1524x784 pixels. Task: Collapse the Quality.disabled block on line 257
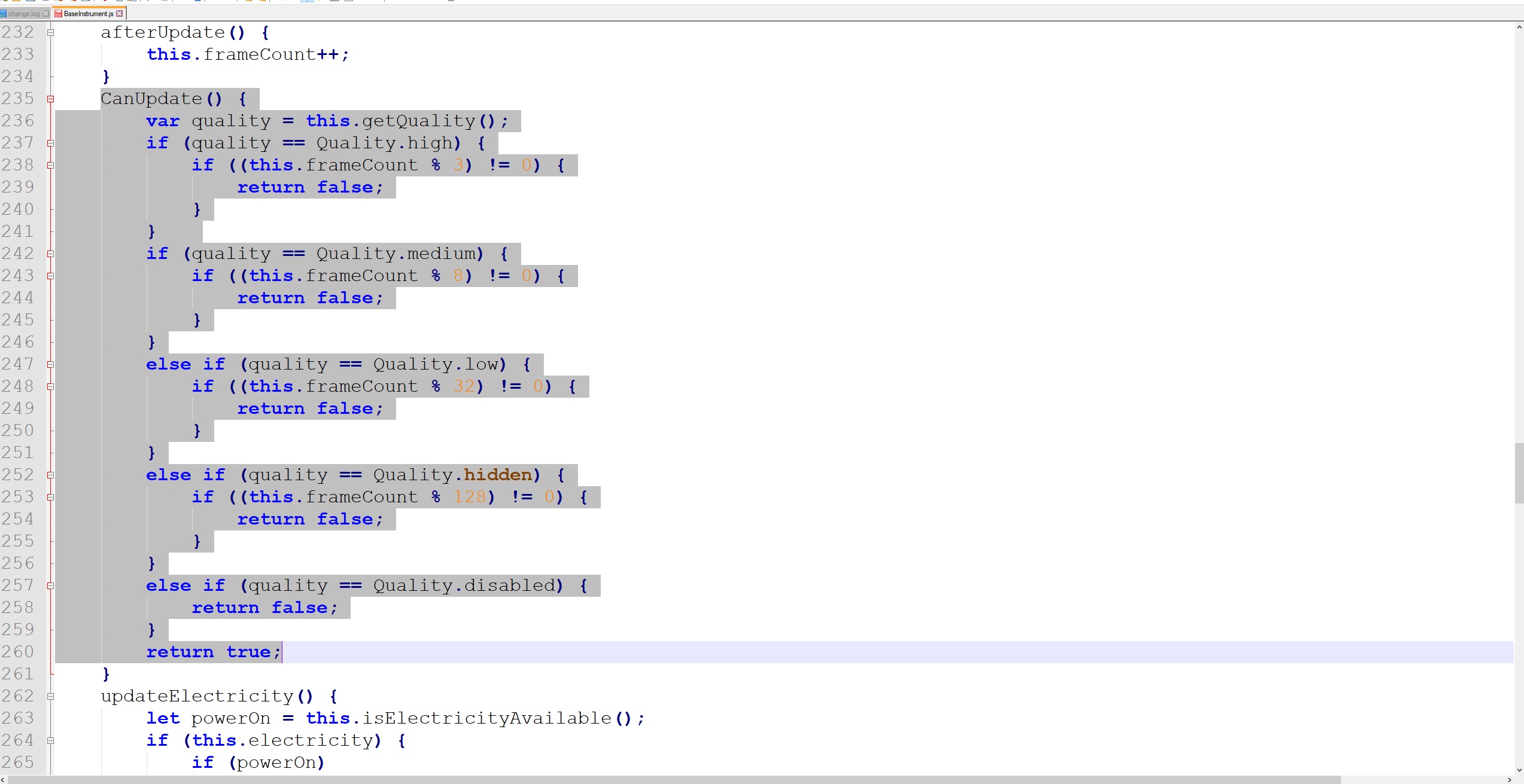[51, 586]
